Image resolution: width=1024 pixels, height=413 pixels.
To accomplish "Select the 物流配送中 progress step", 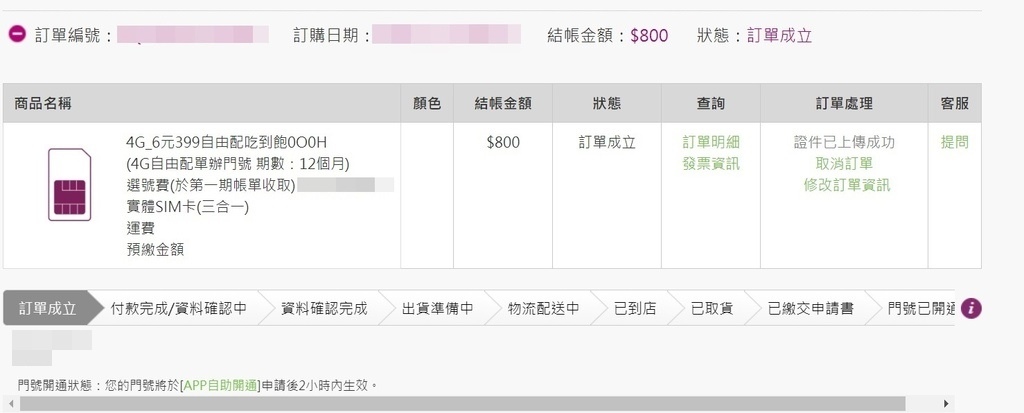I will pyautogui.click(x=543, y=308).
